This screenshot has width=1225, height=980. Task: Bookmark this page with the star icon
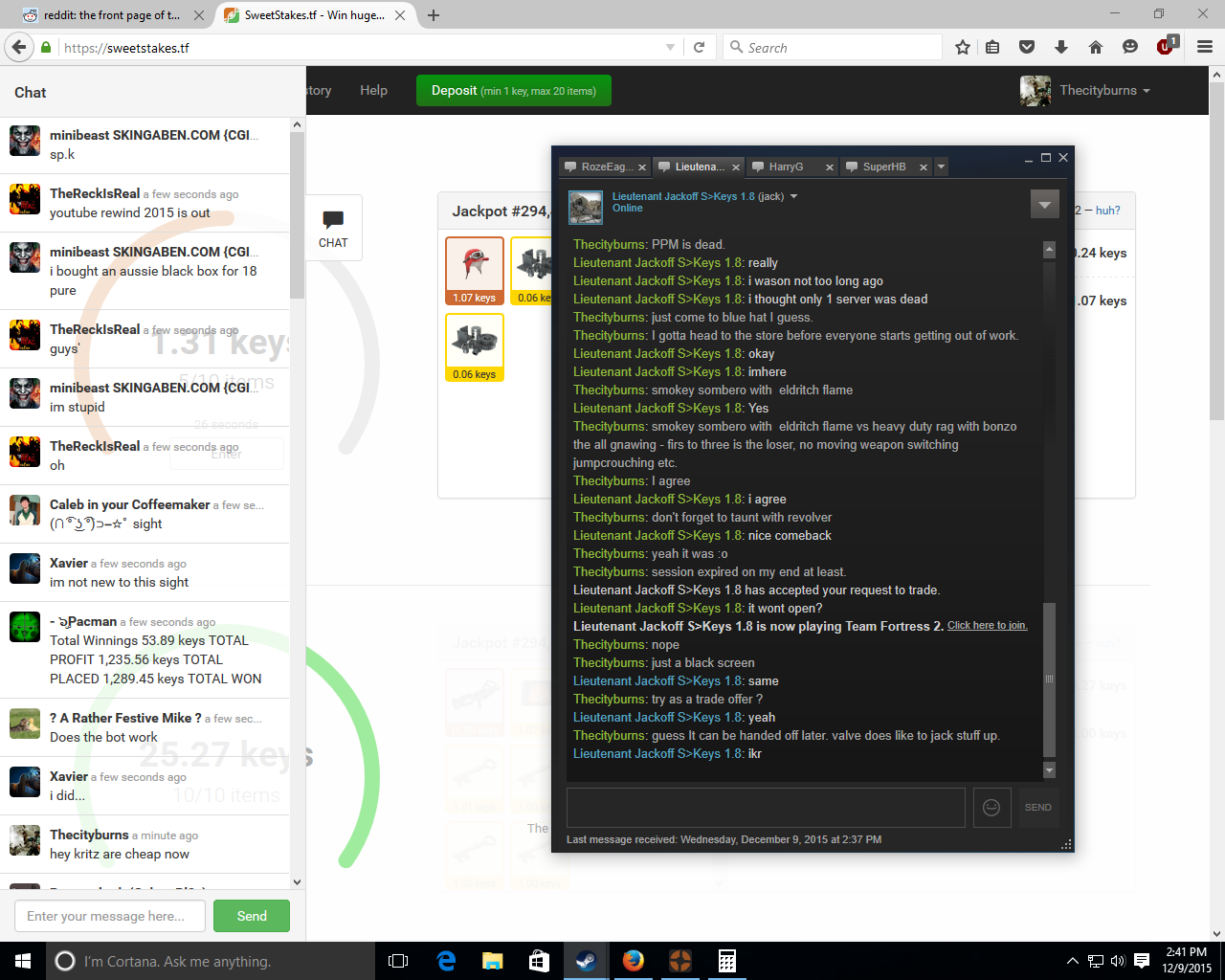tap(963, 47)
